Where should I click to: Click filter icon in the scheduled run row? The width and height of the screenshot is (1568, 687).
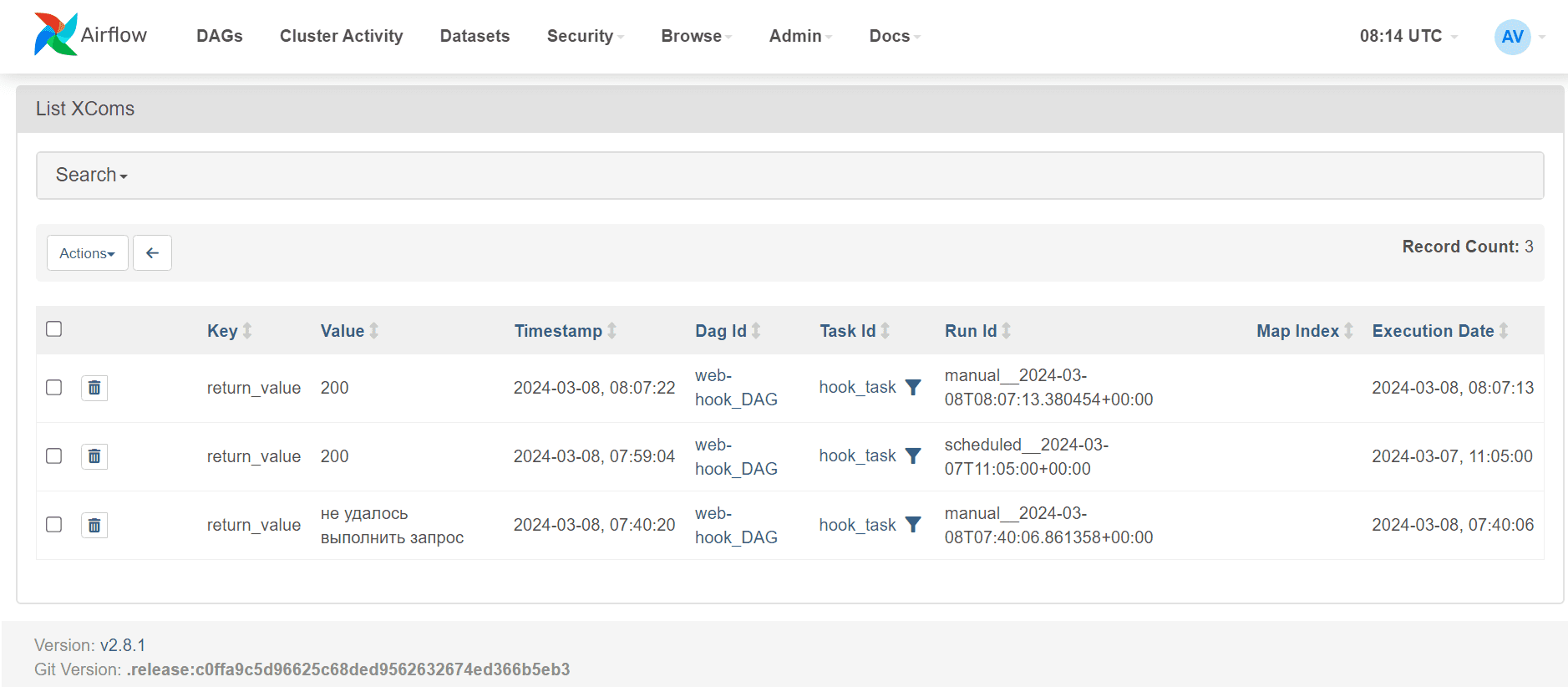coord(913,456)
